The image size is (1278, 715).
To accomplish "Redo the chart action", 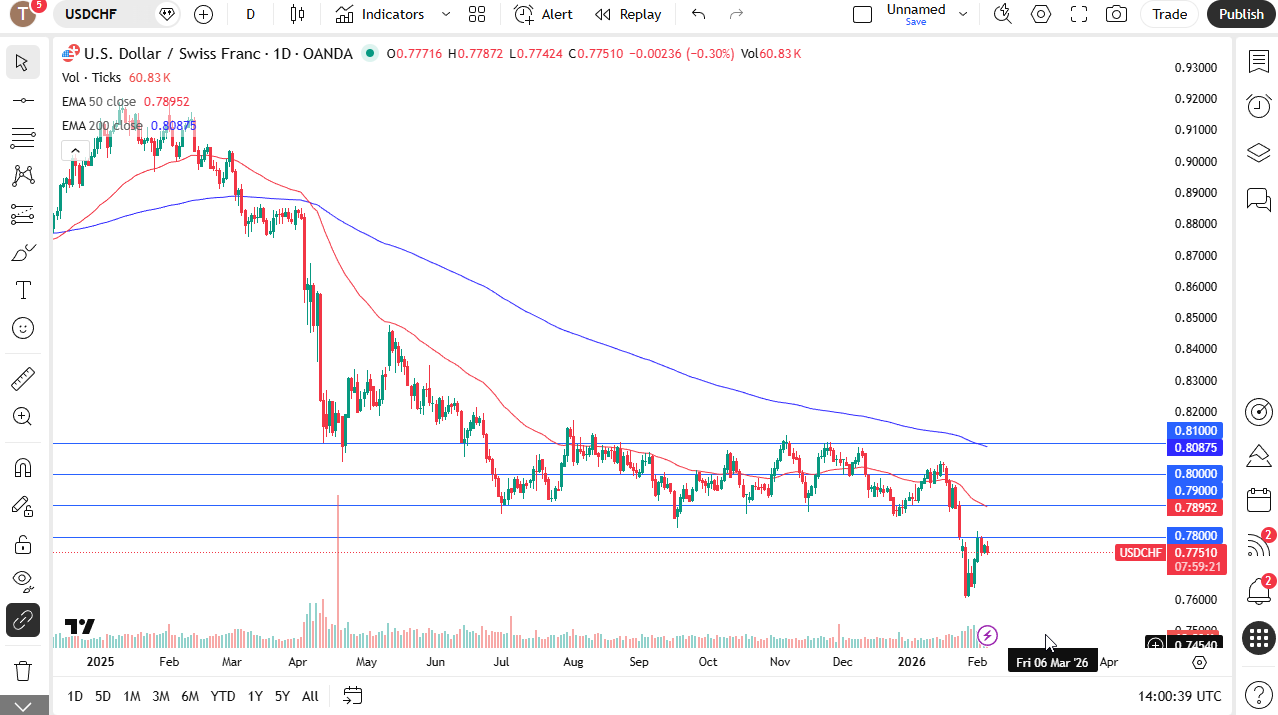I will [x=737, y=14].
